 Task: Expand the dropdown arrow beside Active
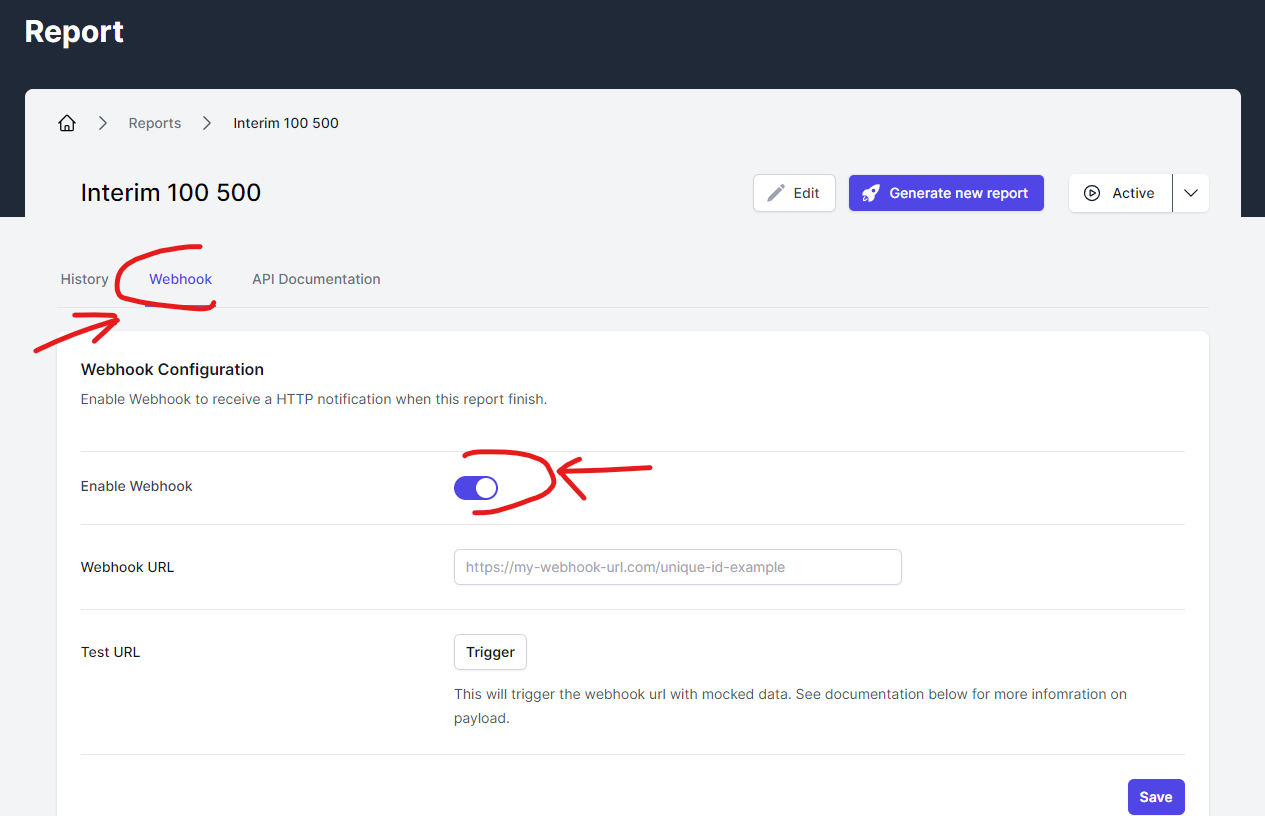[x=1191, y=193]
